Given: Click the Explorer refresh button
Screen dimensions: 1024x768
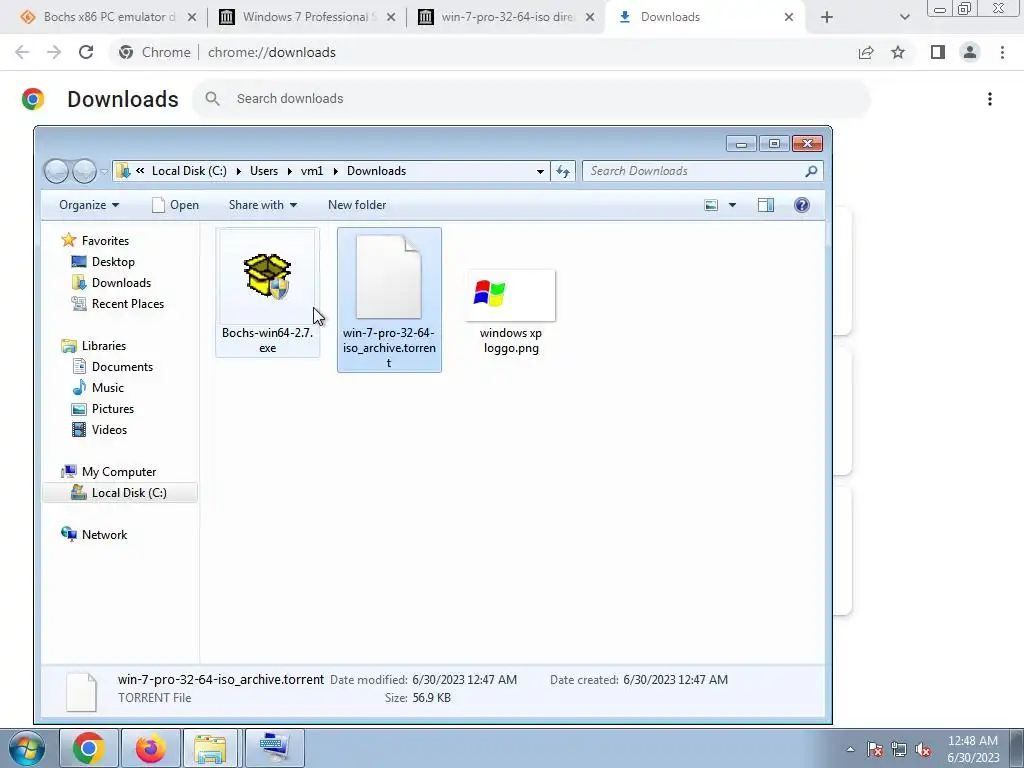Looking at the screenshot, I should coord(562,171).
